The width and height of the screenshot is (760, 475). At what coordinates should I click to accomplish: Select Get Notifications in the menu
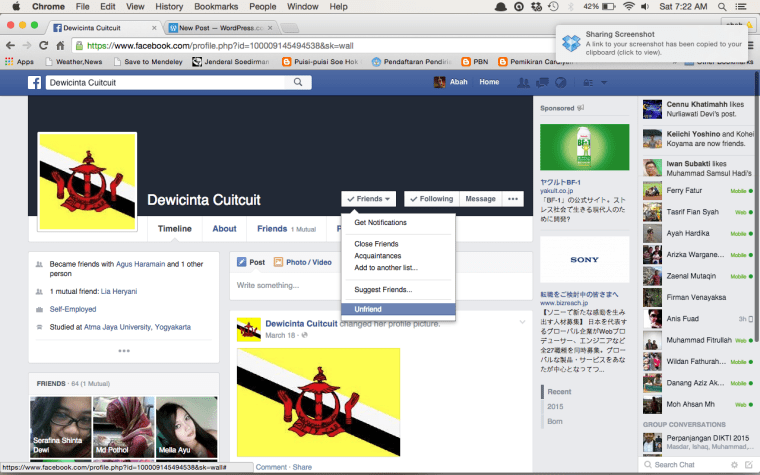(380, 222)
